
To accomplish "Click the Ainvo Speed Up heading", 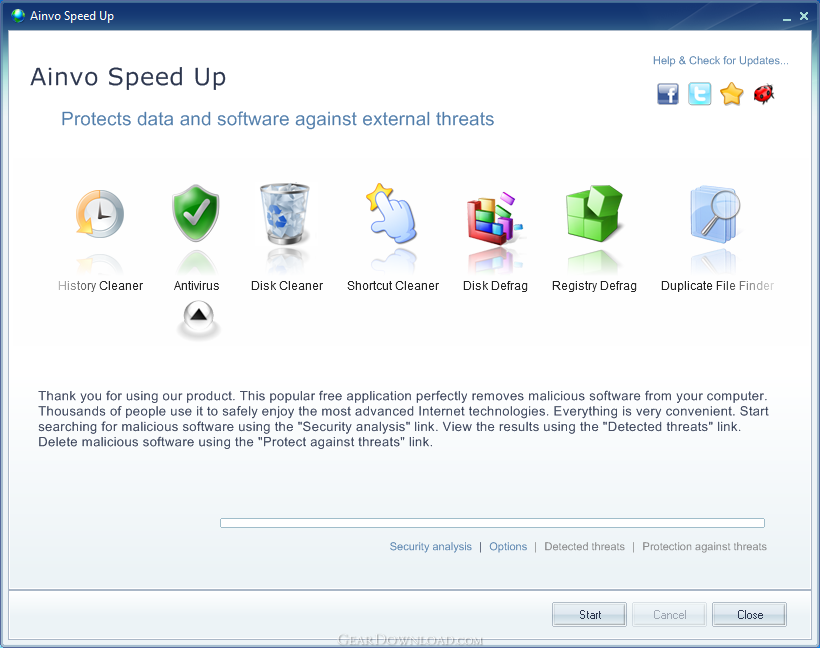I will click(128, 77).
